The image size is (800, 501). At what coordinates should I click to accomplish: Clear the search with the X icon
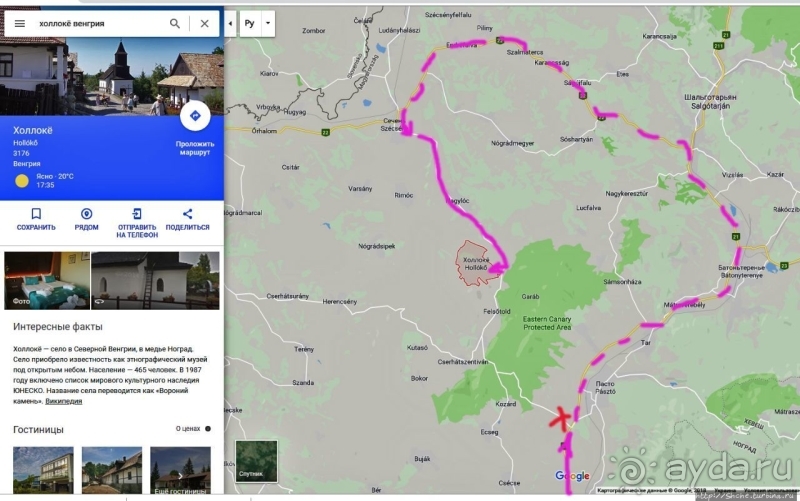point(204,23)
